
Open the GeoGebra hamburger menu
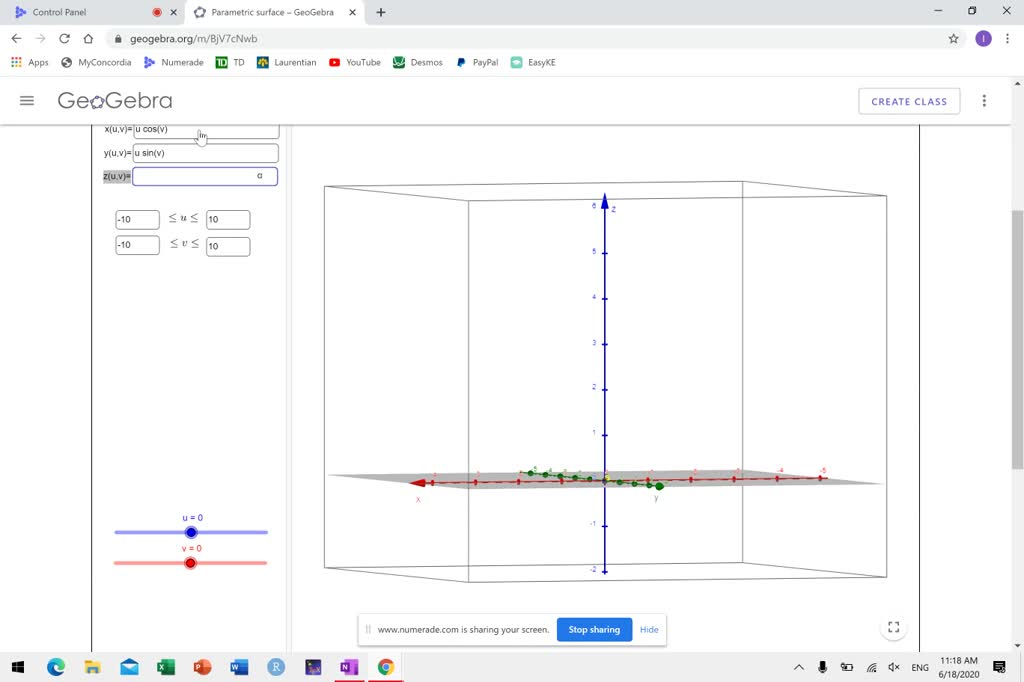point(27,100)
